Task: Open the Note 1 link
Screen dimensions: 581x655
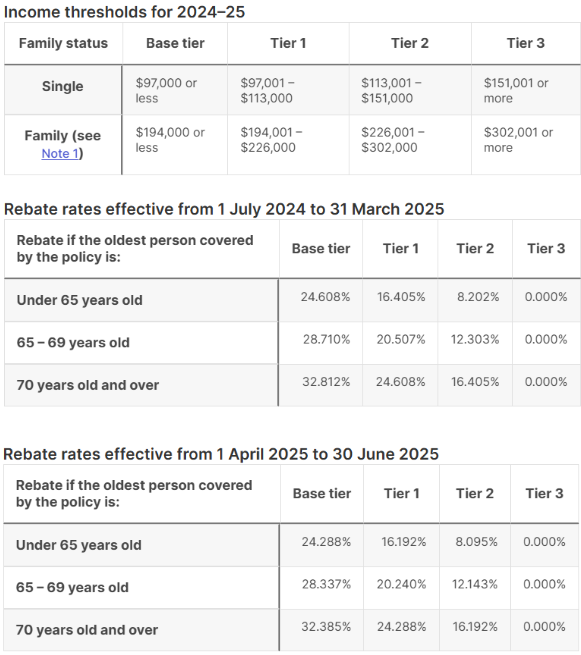Action: coord(60,154)
